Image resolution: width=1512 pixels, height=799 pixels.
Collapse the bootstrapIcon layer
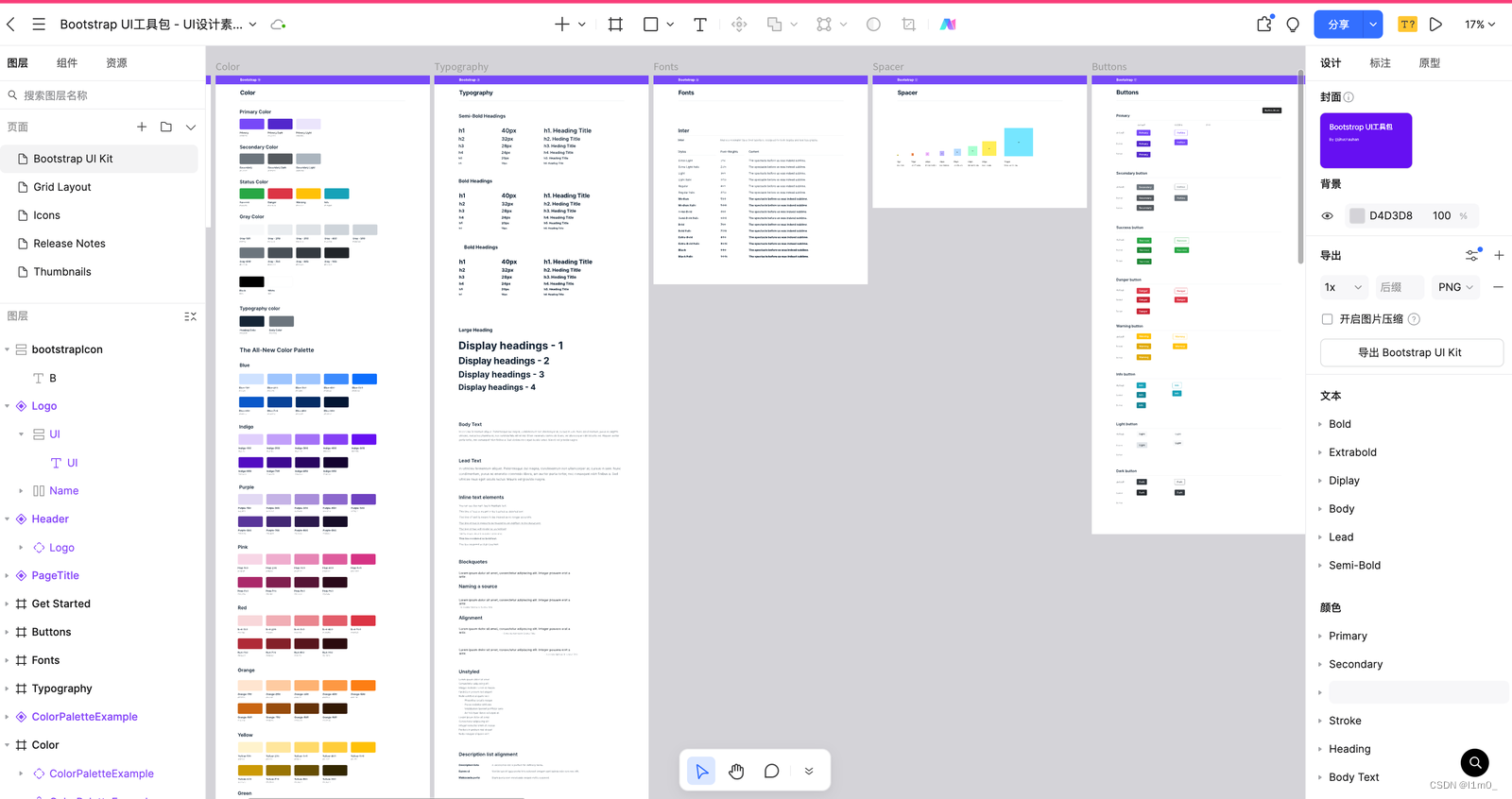point(7,349)
